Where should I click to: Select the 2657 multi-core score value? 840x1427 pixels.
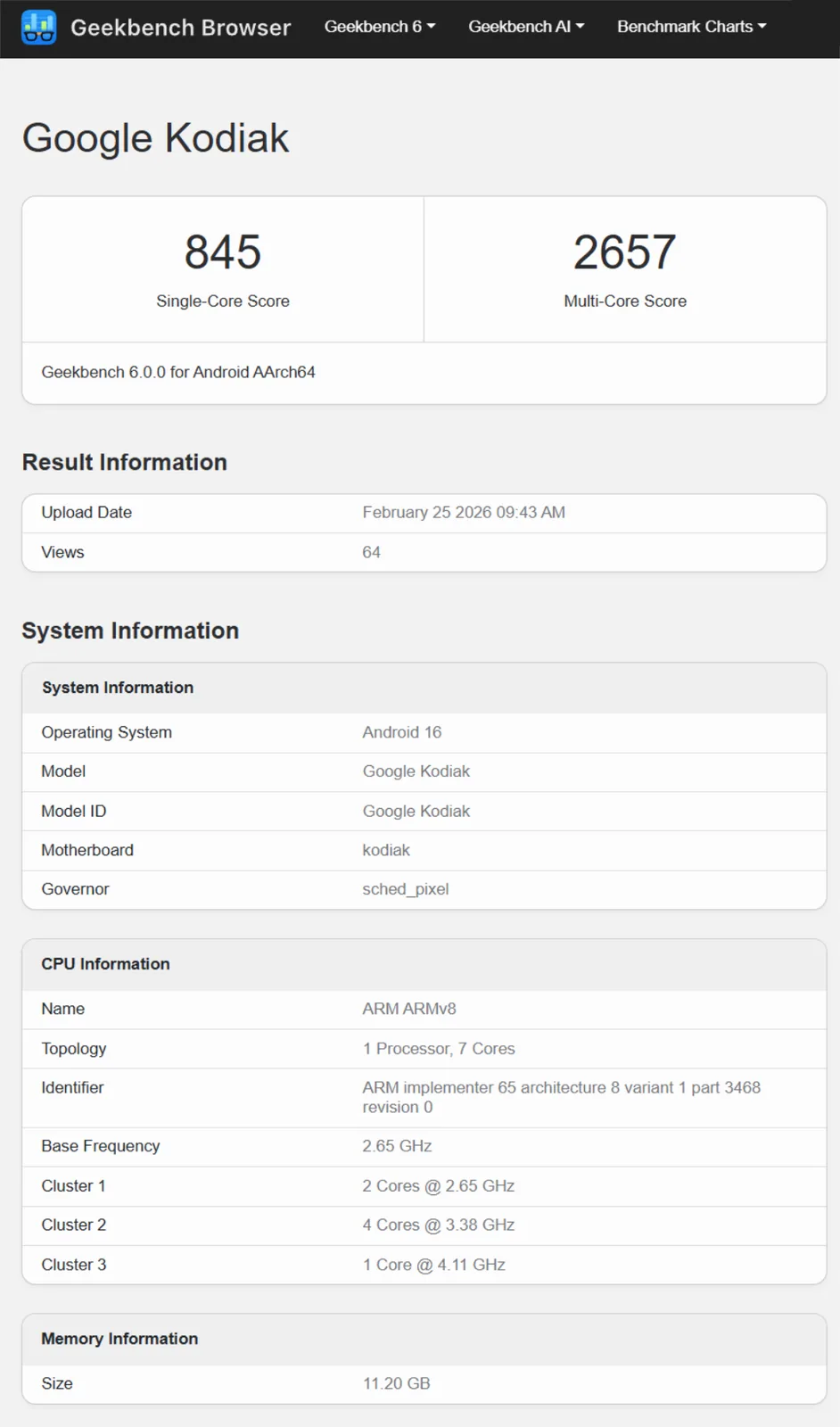point(624,252)
